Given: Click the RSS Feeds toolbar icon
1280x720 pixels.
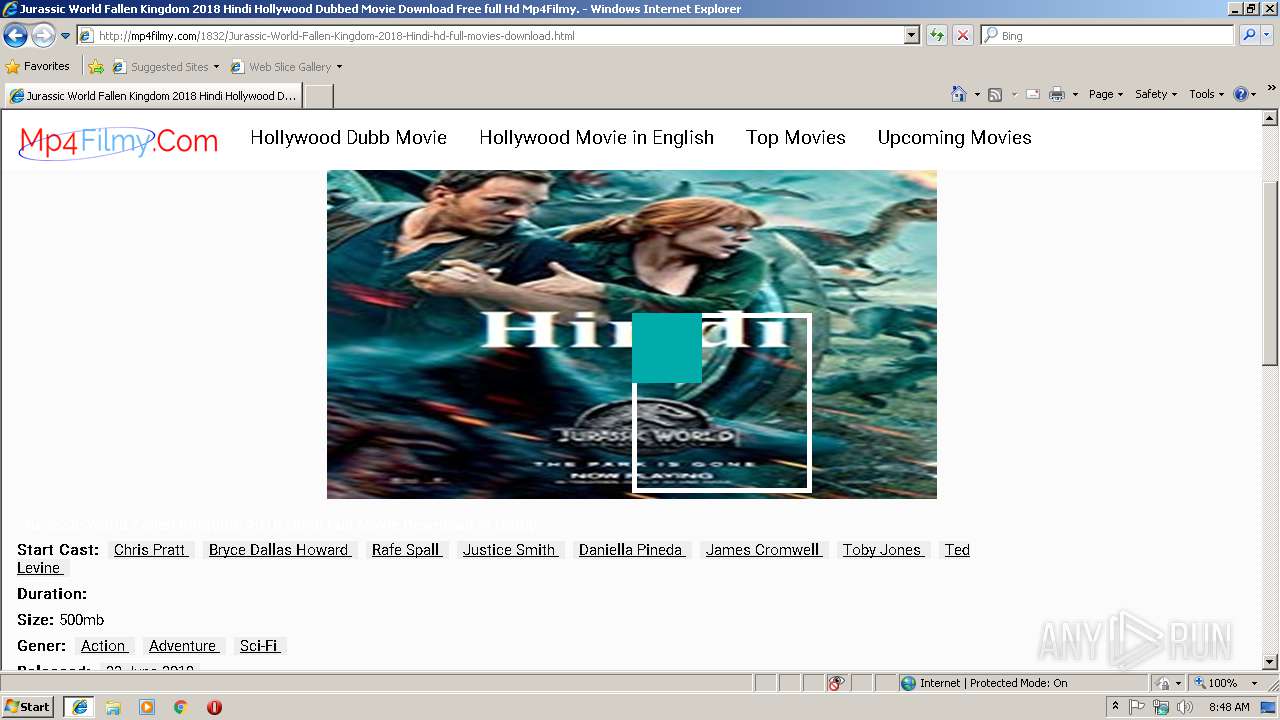Looking at the screenshot, I should pyautogui.click(x=995, y=94).
